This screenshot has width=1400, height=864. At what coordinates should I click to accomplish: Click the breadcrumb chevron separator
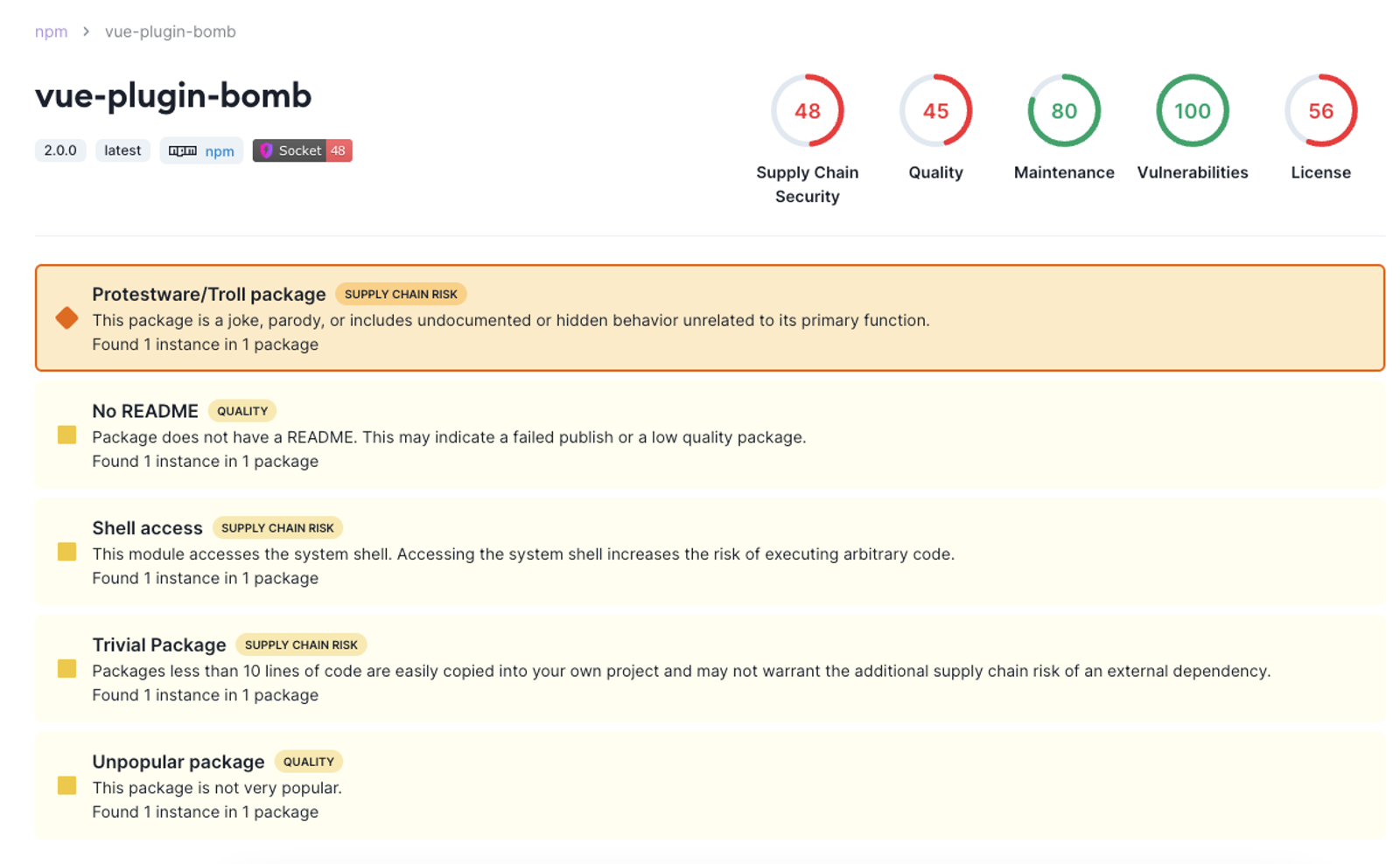pos(86,31)
